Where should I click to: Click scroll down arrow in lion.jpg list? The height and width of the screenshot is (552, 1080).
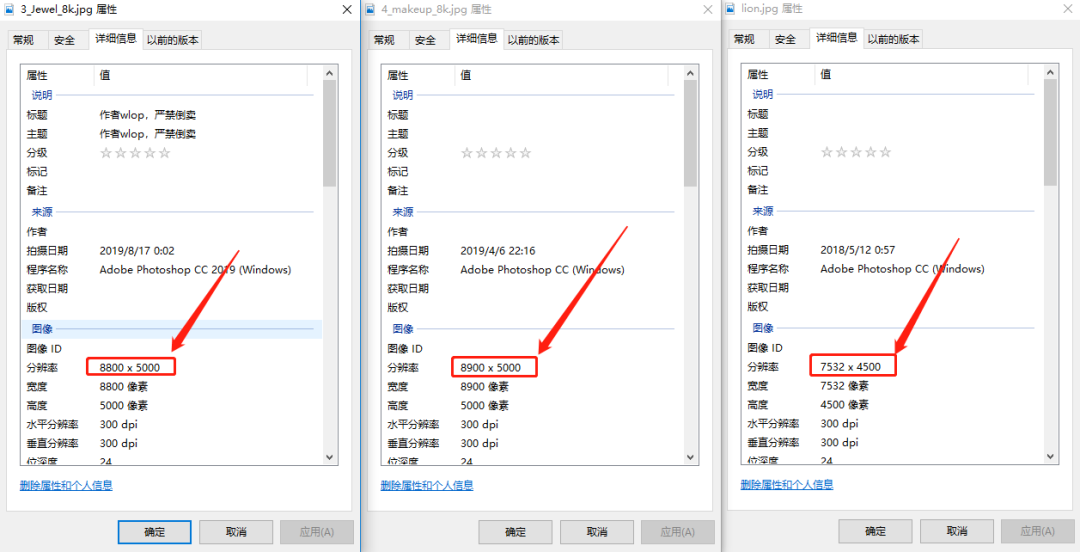click(x=1050, y=456)
